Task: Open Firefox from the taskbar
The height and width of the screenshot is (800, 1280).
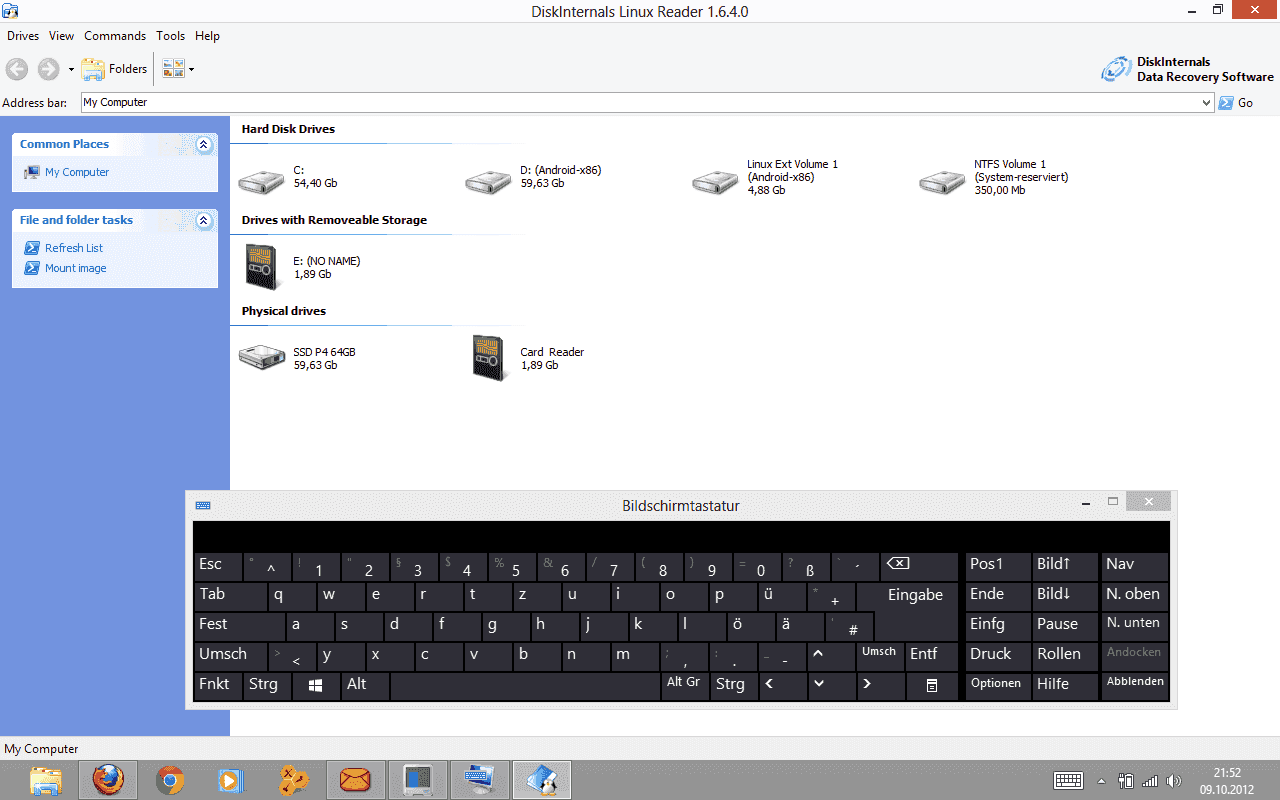Action: pos(108,780)
